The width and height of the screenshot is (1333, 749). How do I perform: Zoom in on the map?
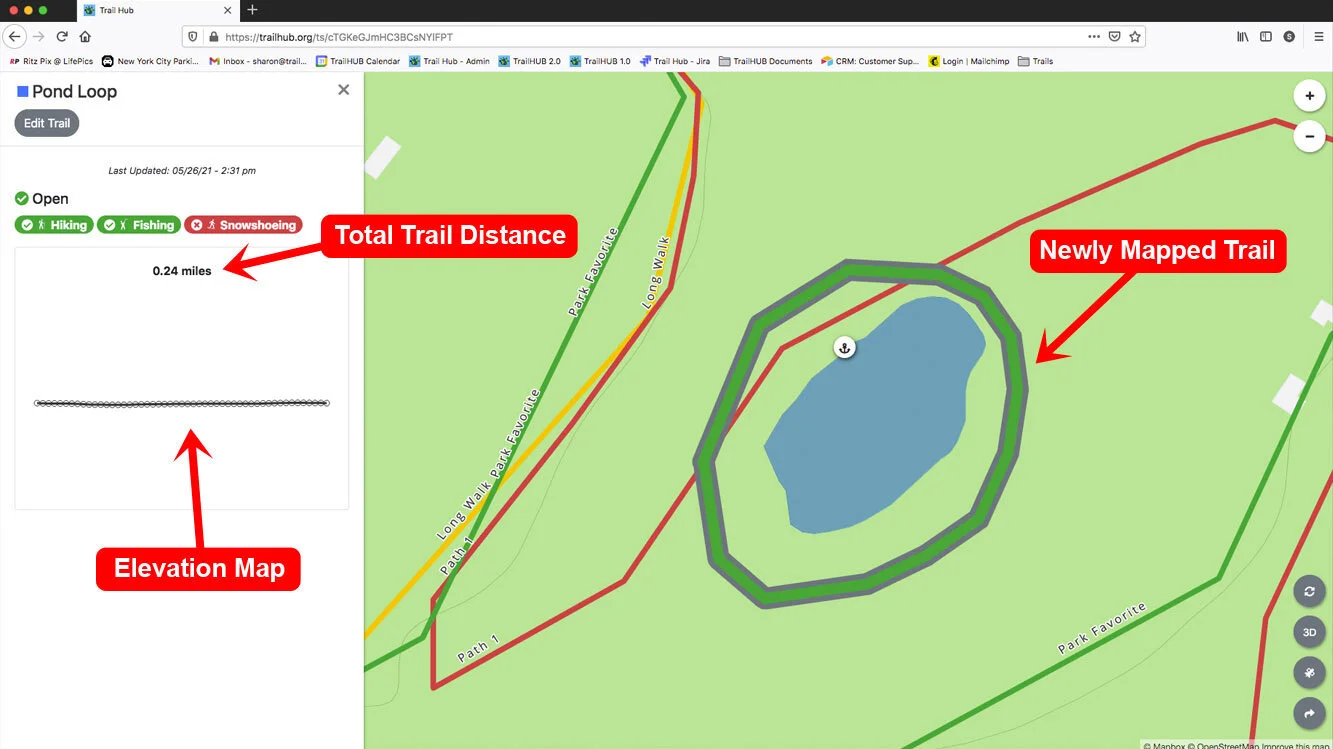(x=1309, y=97)
